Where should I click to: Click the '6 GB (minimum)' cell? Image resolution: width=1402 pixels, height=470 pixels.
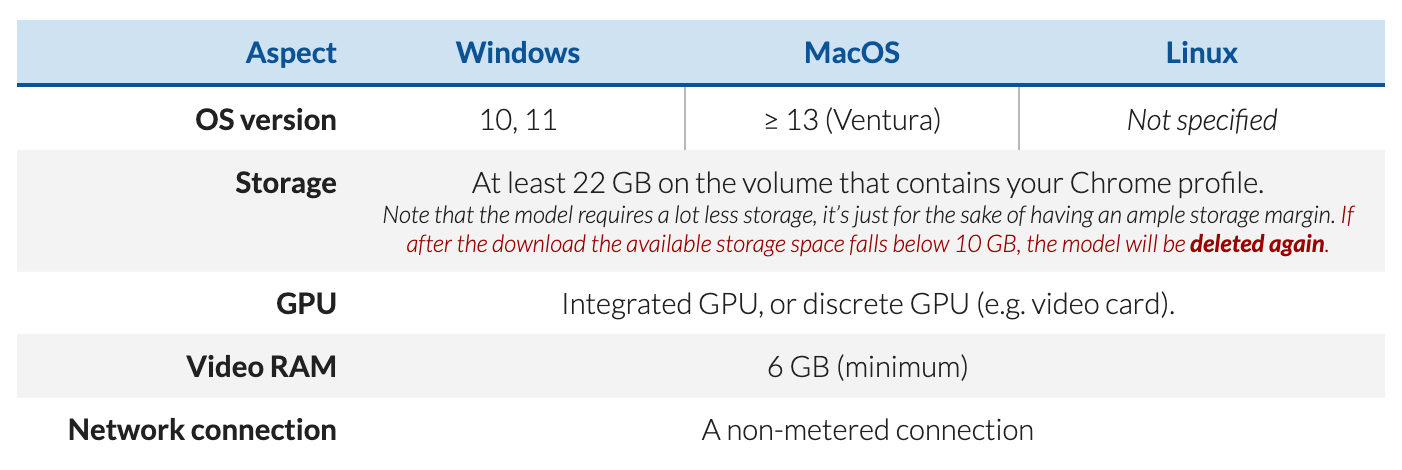point(868,367)
